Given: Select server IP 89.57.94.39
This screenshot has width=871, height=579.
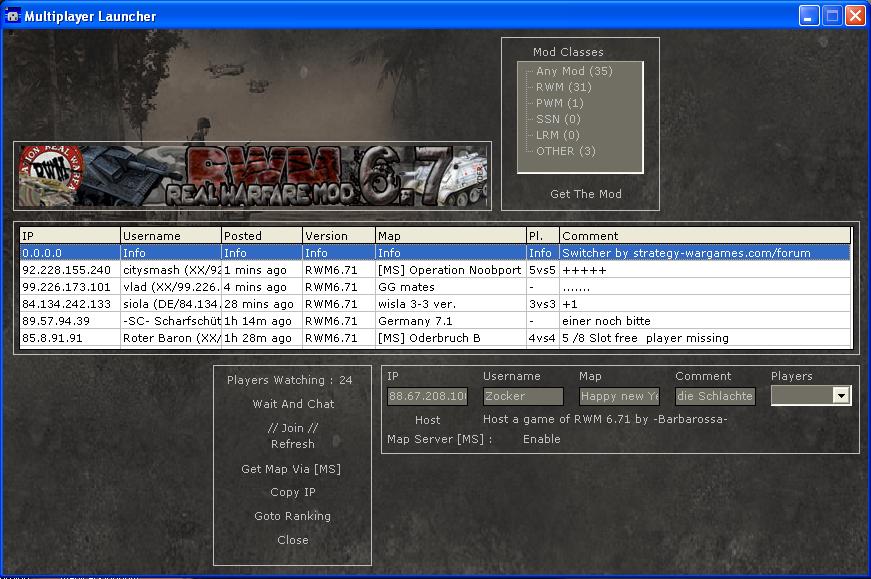Looking at the screenshot, I should (x=56, y=321).
